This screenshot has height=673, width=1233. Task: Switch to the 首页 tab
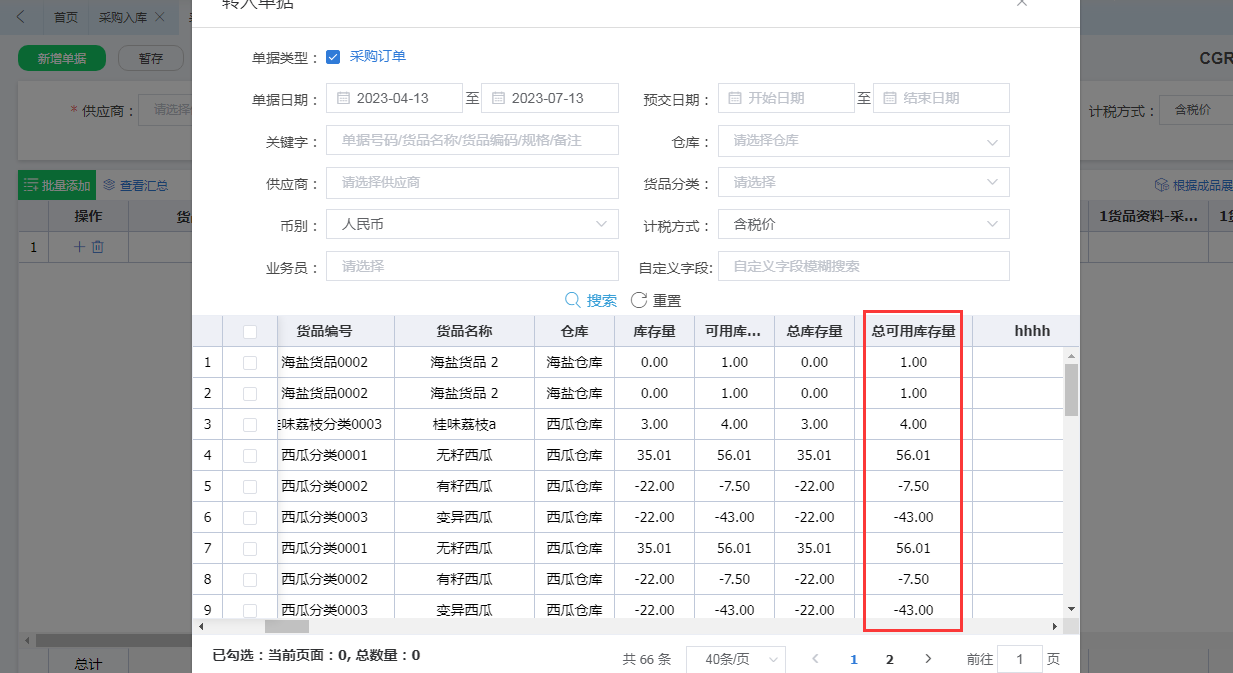(65, 18)
